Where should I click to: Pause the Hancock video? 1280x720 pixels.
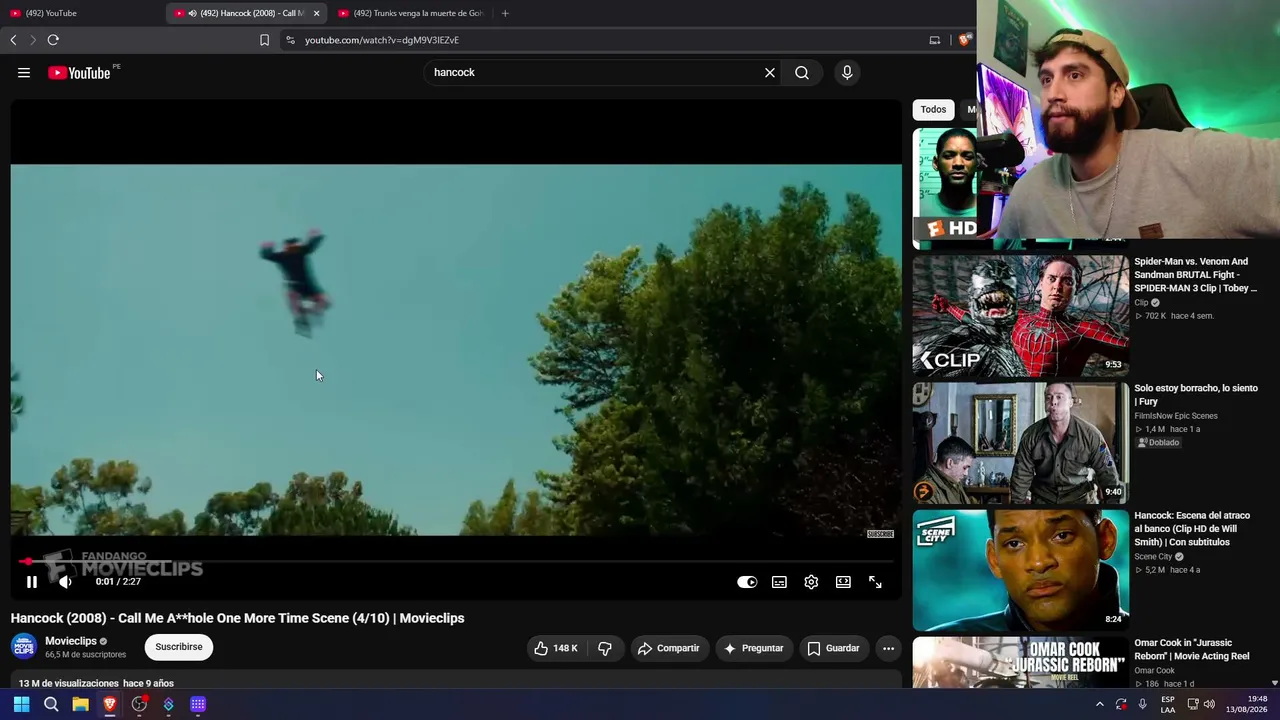tap(32, 582)
